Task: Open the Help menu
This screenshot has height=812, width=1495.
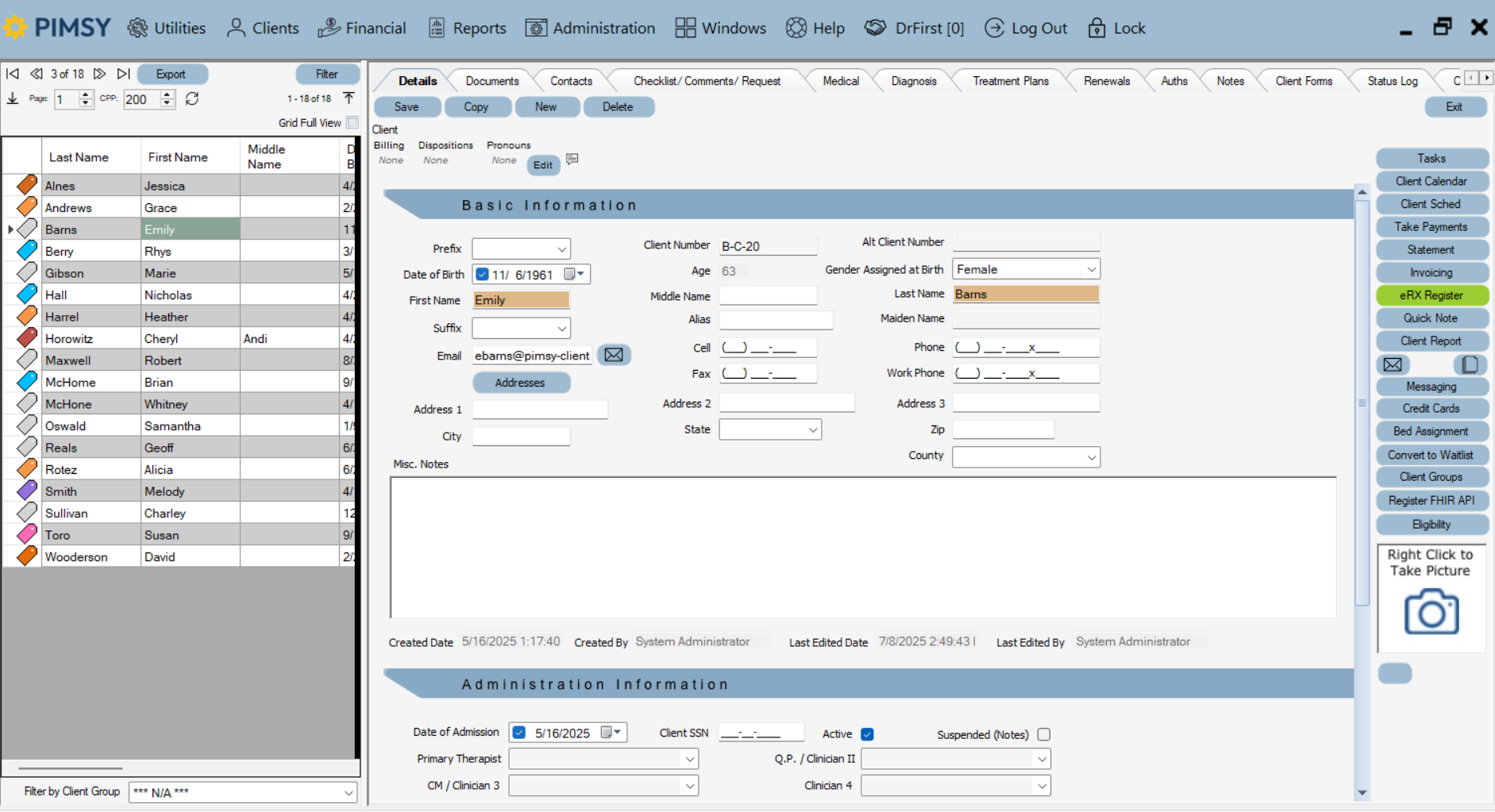Action: pyautogui.click(x=815, y=28)
